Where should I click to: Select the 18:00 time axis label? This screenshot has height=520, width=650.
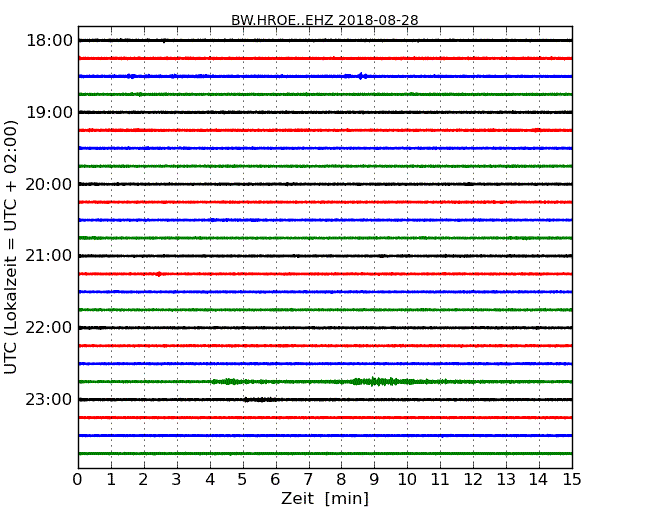[x=49, y=41]
